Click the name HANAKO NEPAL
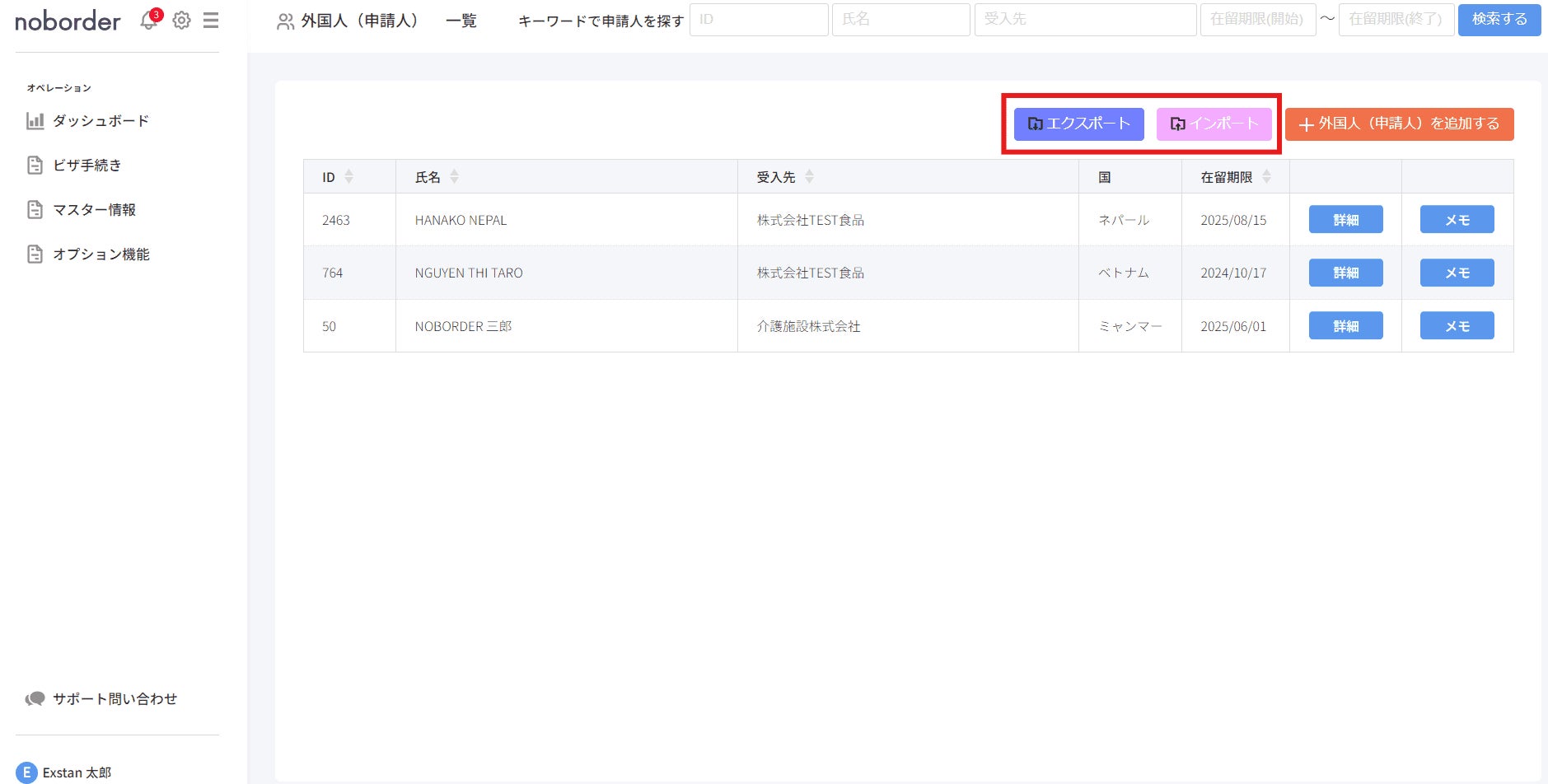Screen dimensions: 1548x784 tap(461, 220)
